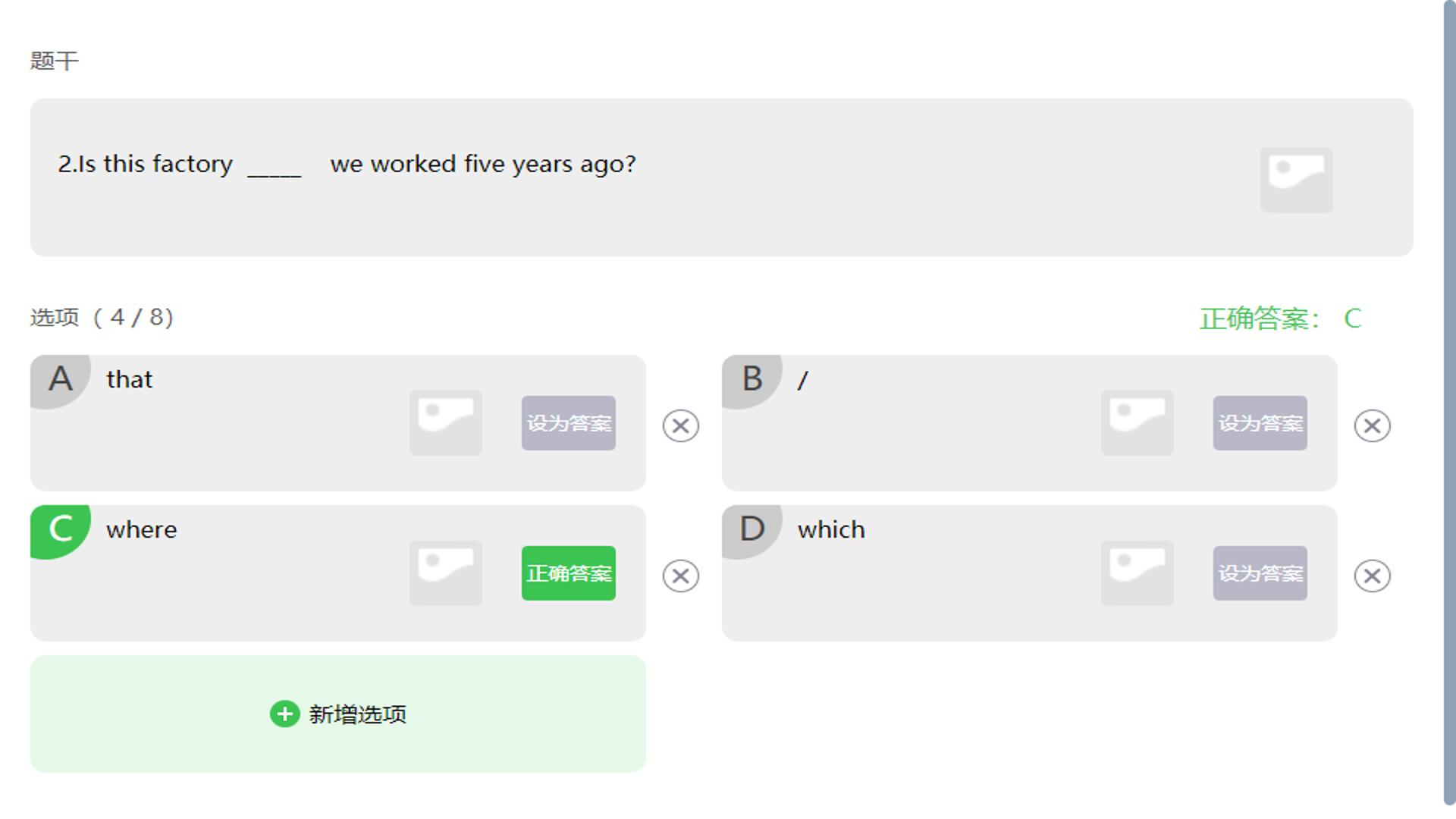Add image to option D
Viewport: 1456px width, 819px height.
click(x=1137, y=573)
